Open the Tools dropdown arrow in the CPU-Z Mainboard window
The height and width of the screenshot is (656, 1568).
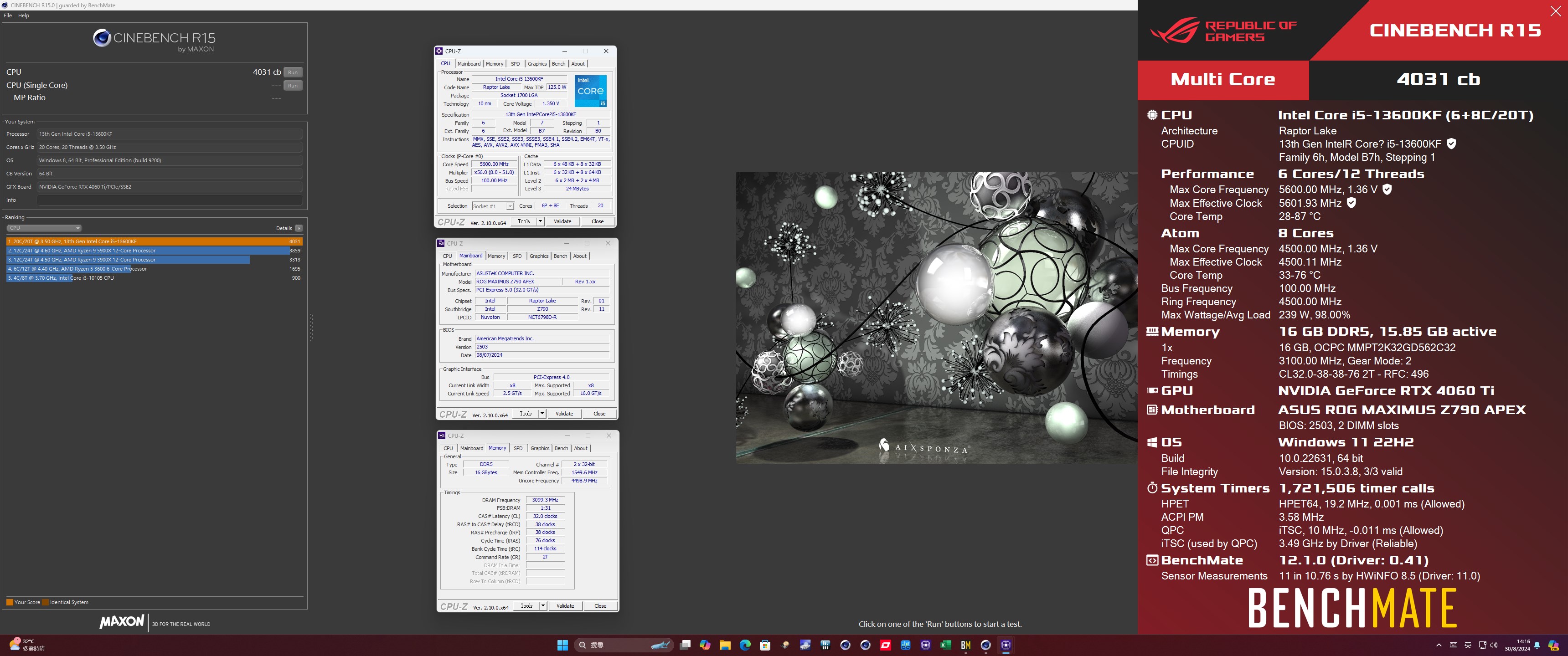coord(542,414)
